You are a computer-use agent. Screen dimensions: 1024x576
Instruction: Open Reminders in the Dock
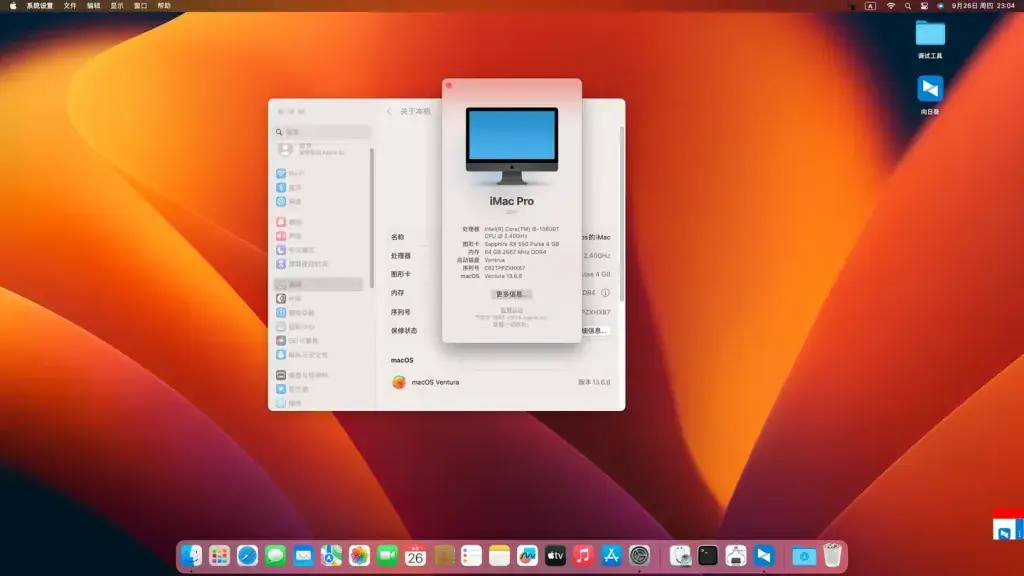click(x=472, y=556)
